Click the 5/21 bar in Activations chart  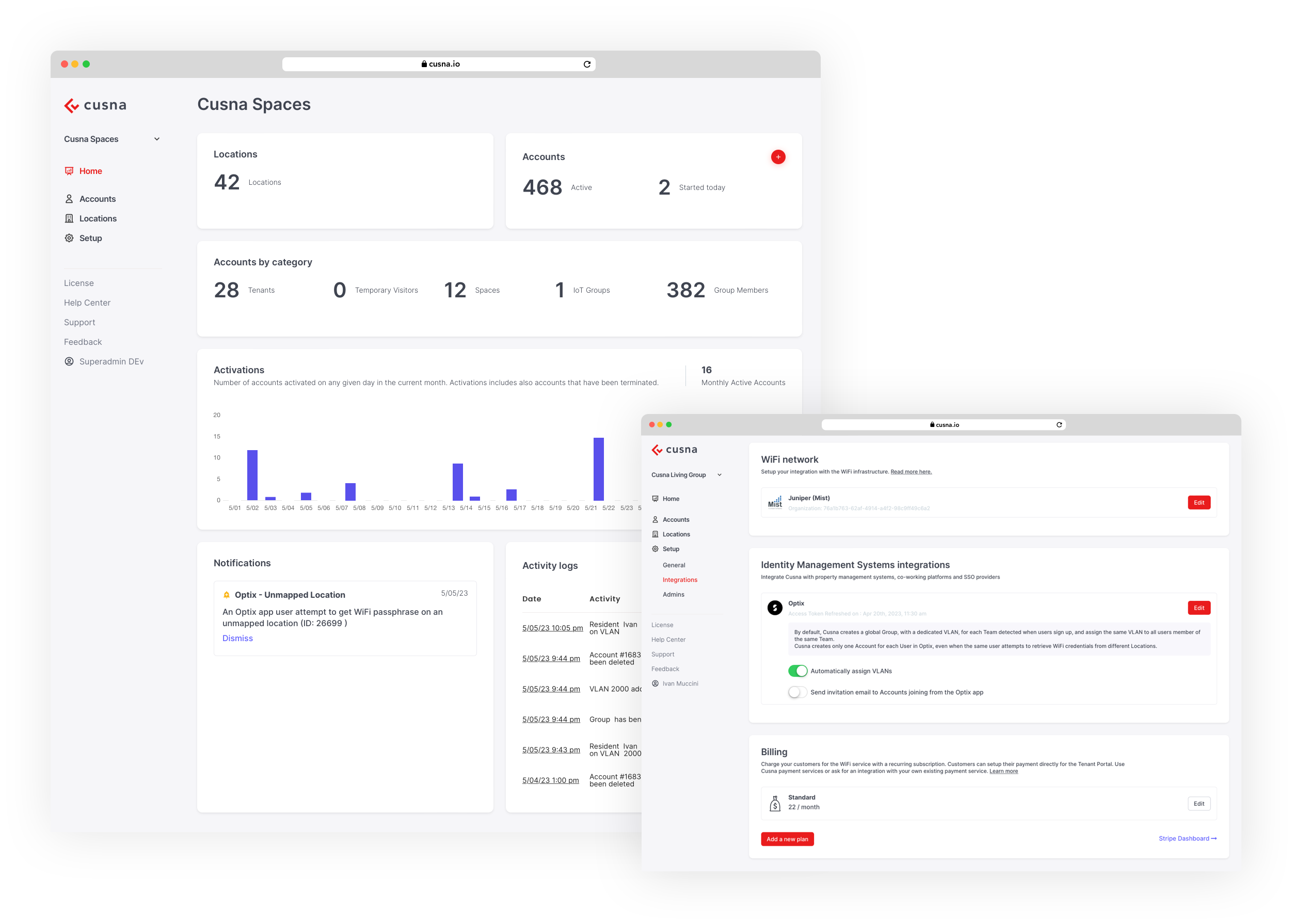(x=598, y=469)
